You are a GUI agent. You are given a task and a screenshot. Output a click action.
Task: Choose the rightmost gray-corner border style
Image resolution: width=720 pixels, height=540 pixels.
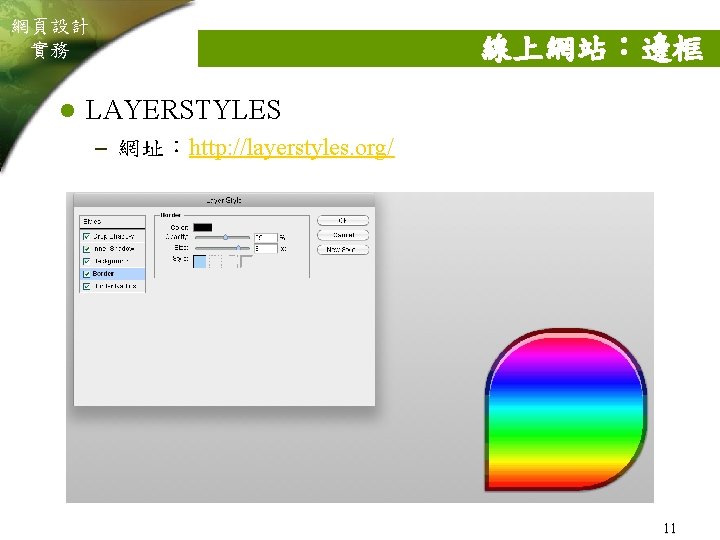click(246, 261)
